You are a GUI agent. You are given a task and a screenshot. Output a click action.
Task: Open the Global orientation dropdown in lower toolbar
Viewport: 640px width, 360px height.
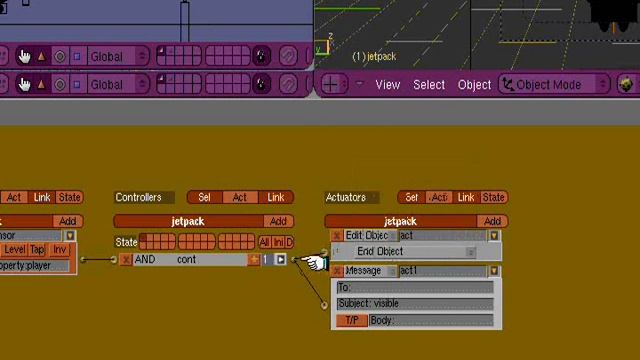pos(118,84)
